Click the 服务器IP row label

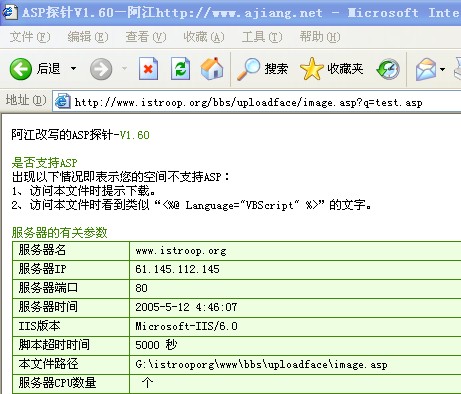42,269
